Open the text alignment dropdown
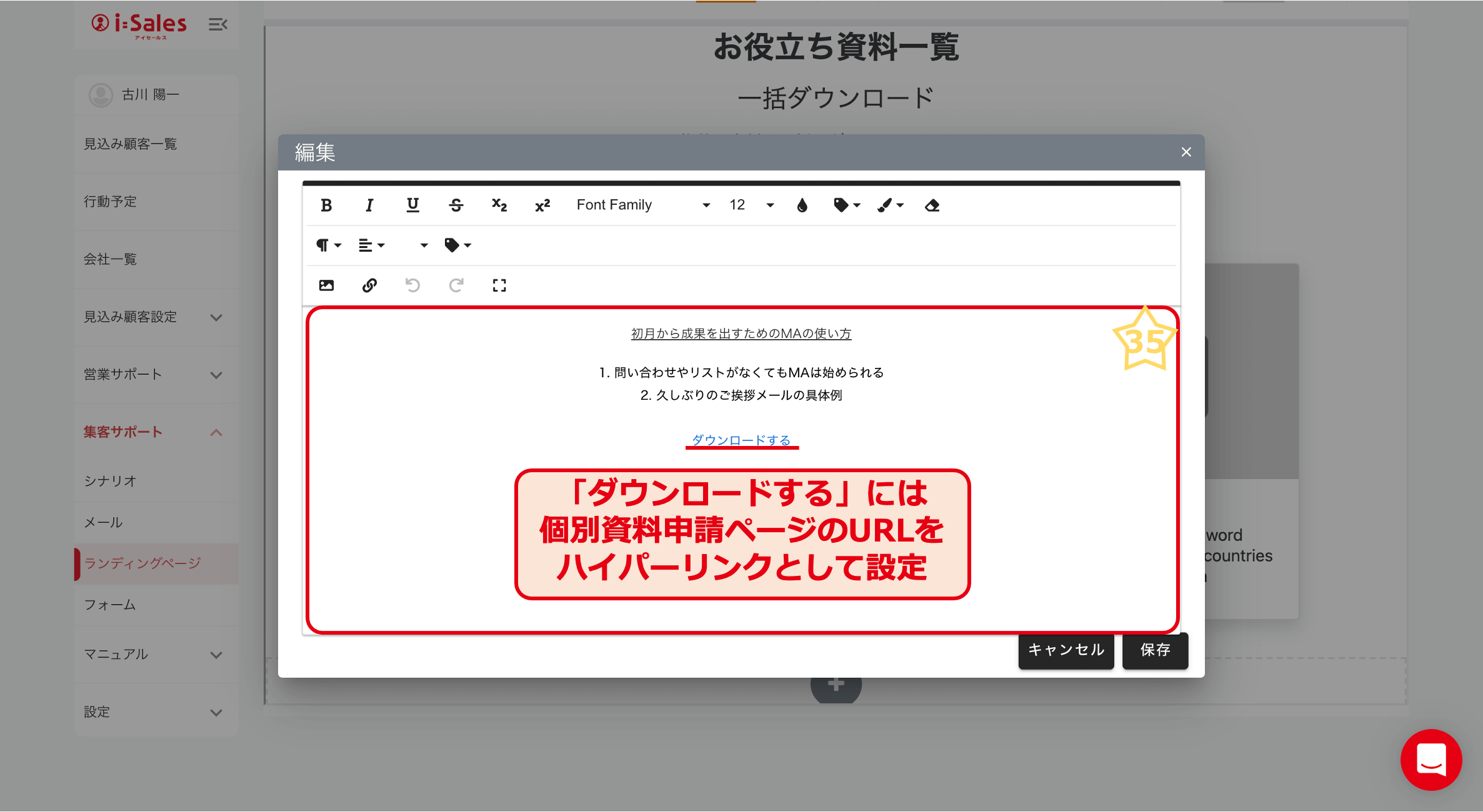 tap(371, 245)
